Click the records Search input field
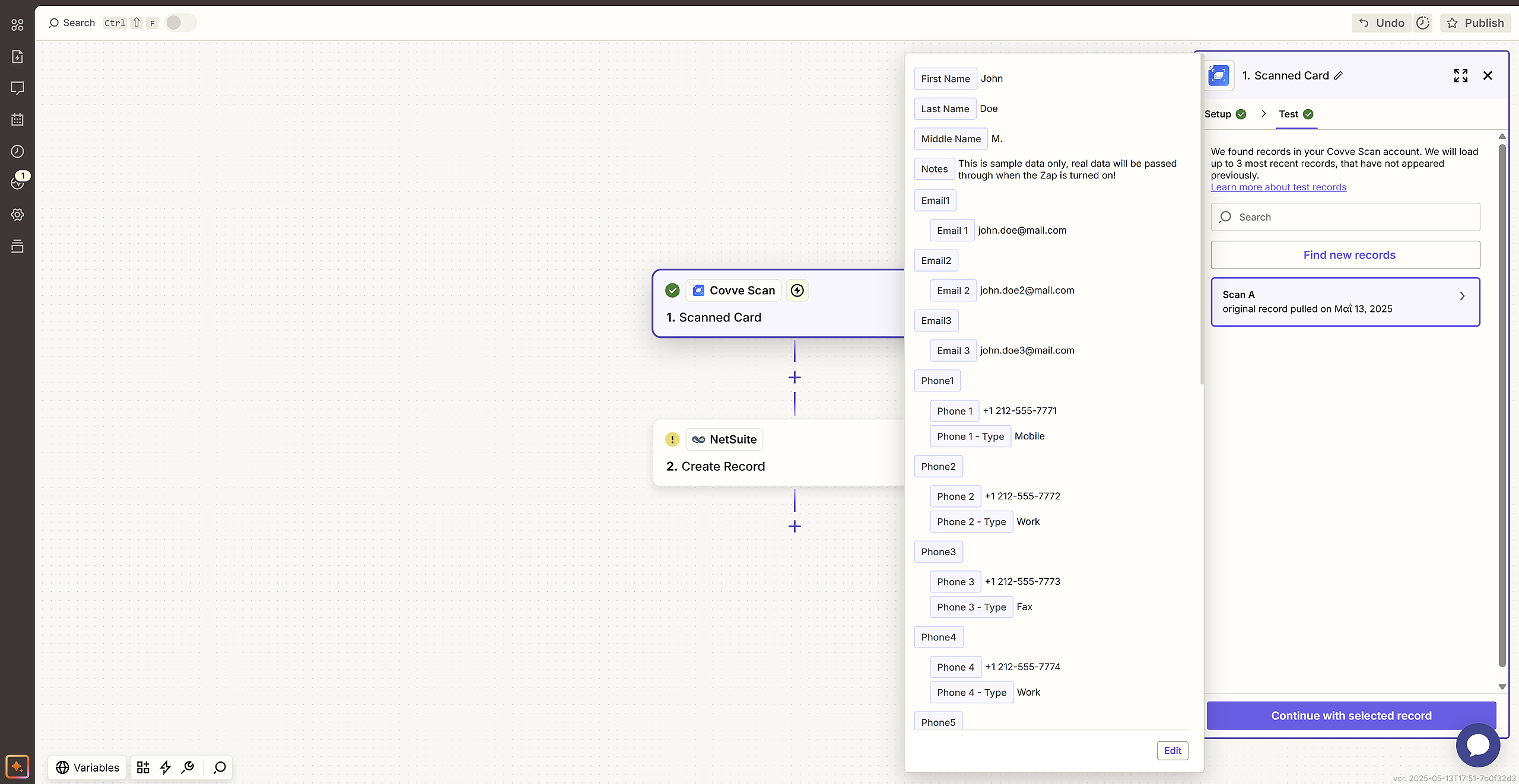The width and height of the screenshot is (1519, 784). point(1345,217)
